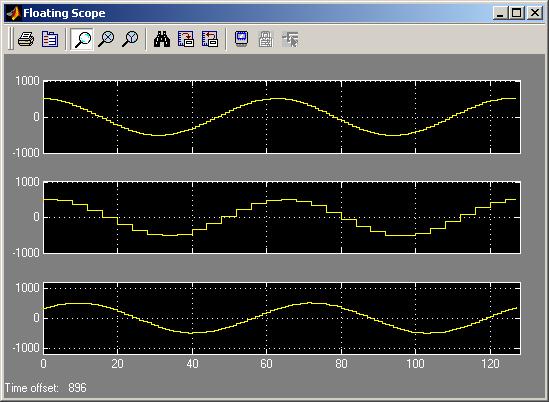This screenshot has height=402, width=549.
Task: Click the Time offset 896 label
Action: point(46,388)
